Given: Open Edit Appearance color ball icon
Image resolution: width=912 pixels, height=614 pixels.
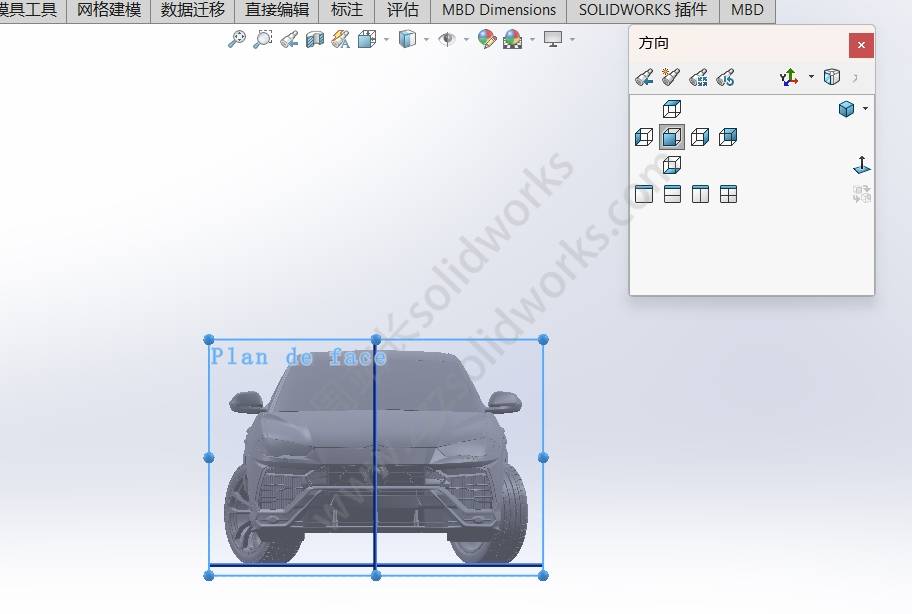Looking at the screenshot, I should point(487,39).
